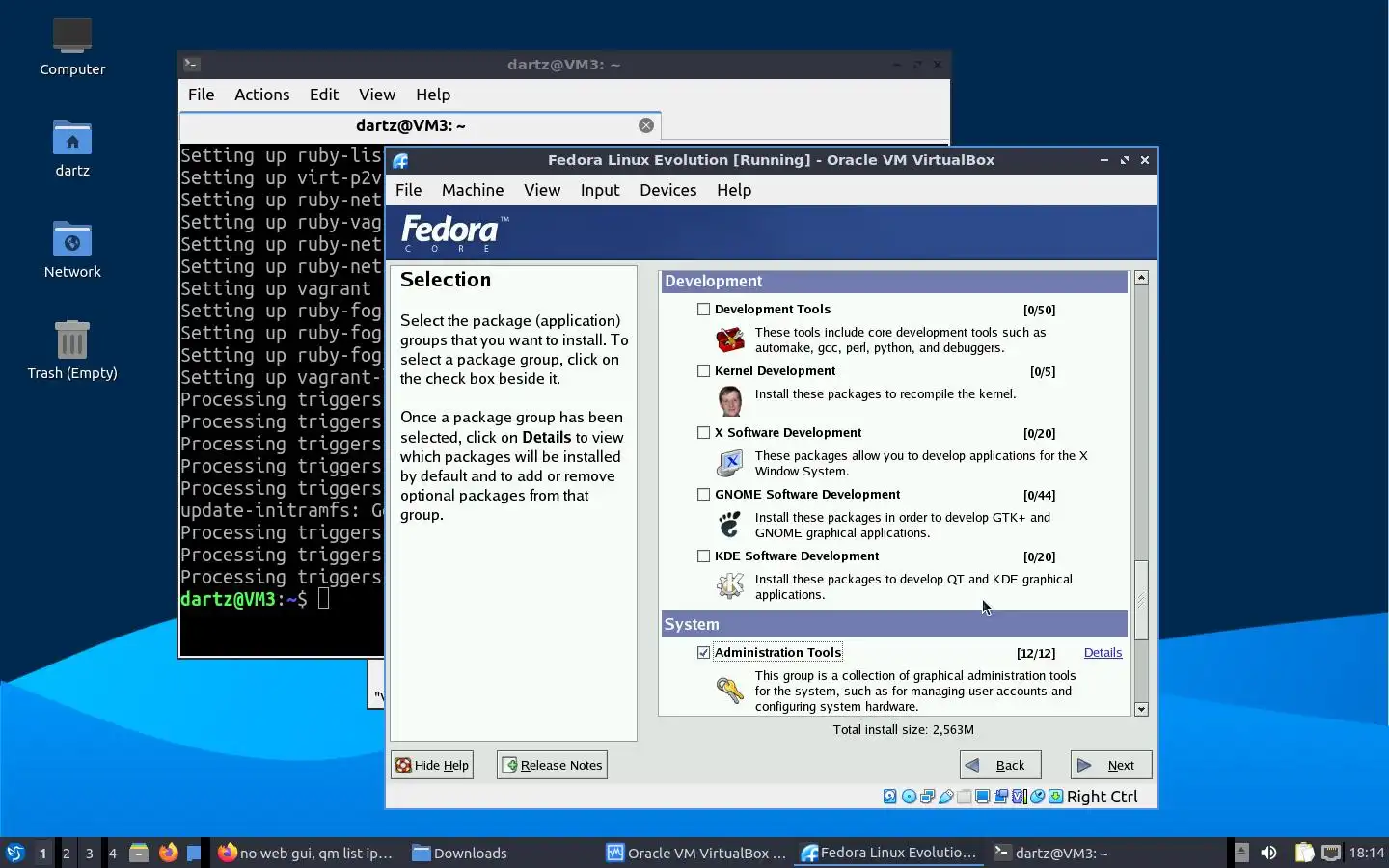1389x868 pixels.
Task: Launch the Firefox quick-launch icon
Action: [x=168, y=853]
